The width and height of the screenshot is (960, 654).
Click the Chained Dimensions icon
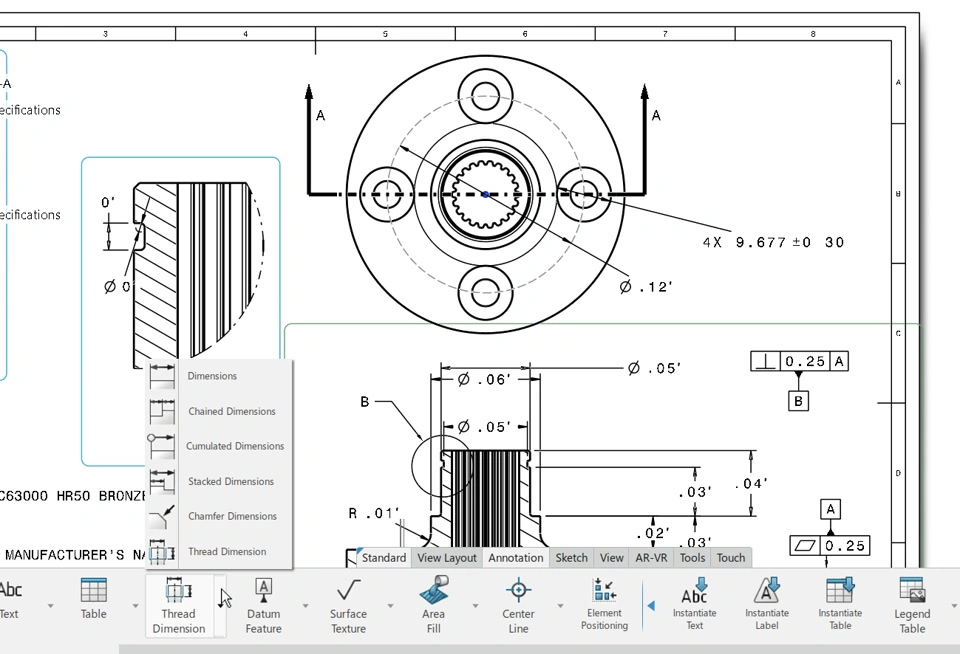pyautogui.click(x=162, y=411)
